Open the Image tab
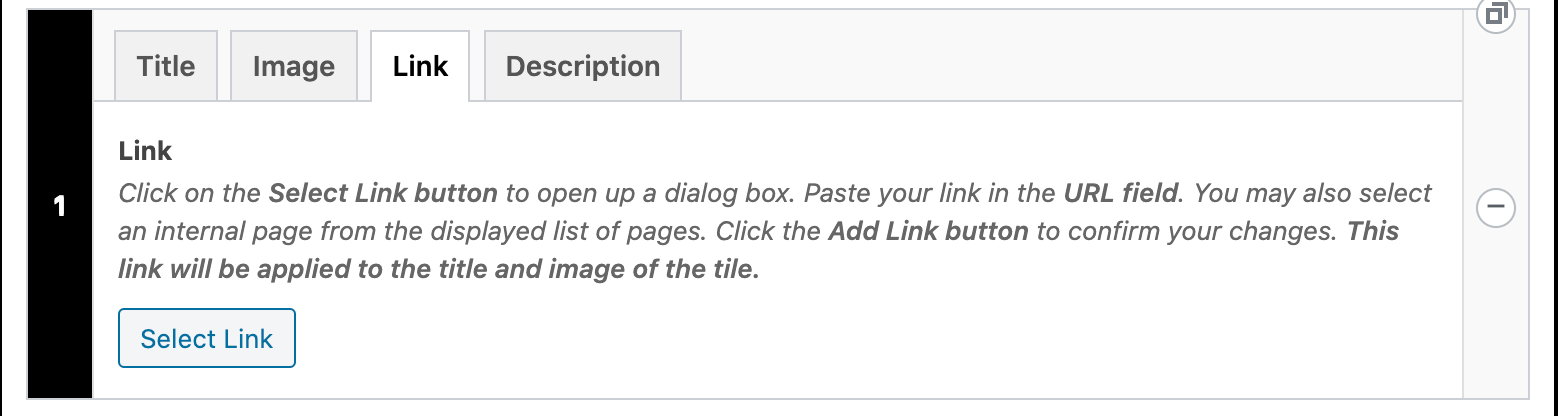Image resolution: width=1558 pixels, height=416 pixels. pyautogui.click(x=294, y=66)
